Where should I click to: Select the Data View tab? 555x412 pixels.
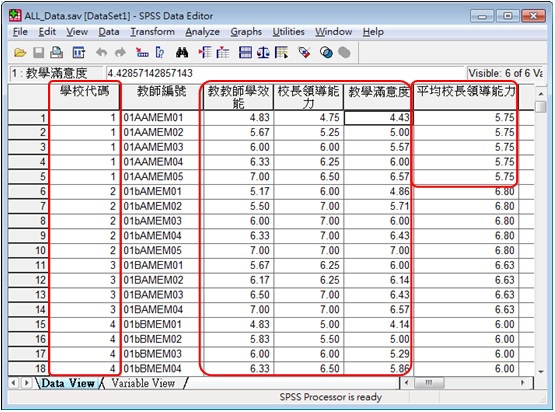click(68, 383)
